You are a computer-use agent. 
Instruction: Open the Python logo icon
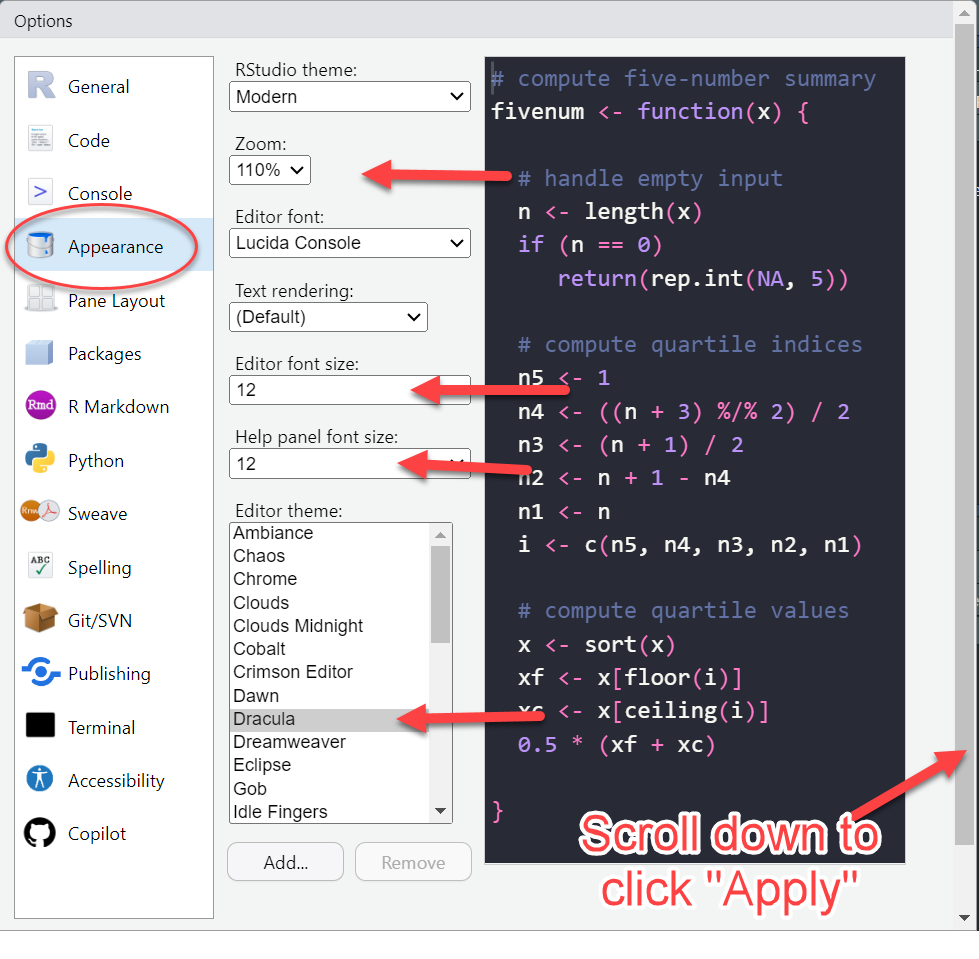(41, 460)
